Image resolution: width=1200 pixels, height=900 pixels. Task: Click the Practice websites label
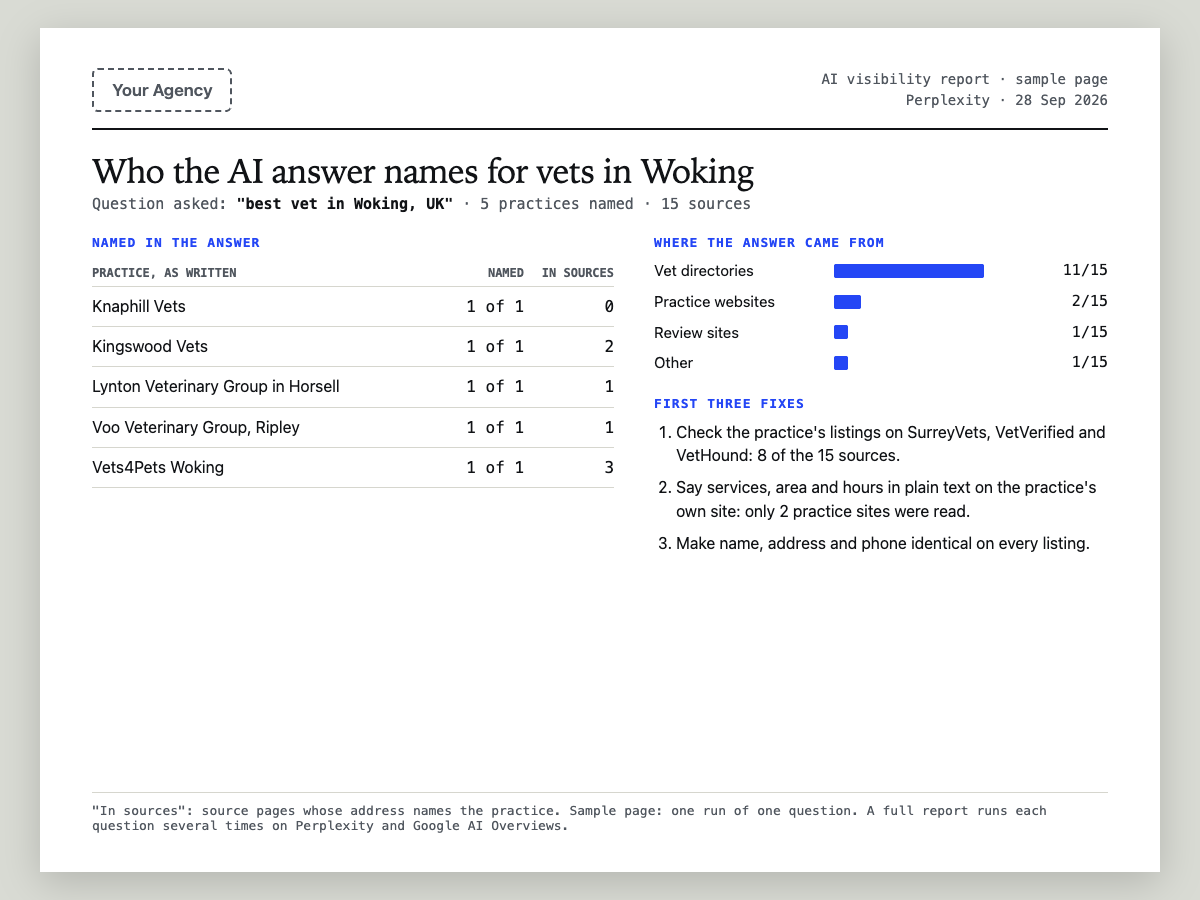click(714, 302)
